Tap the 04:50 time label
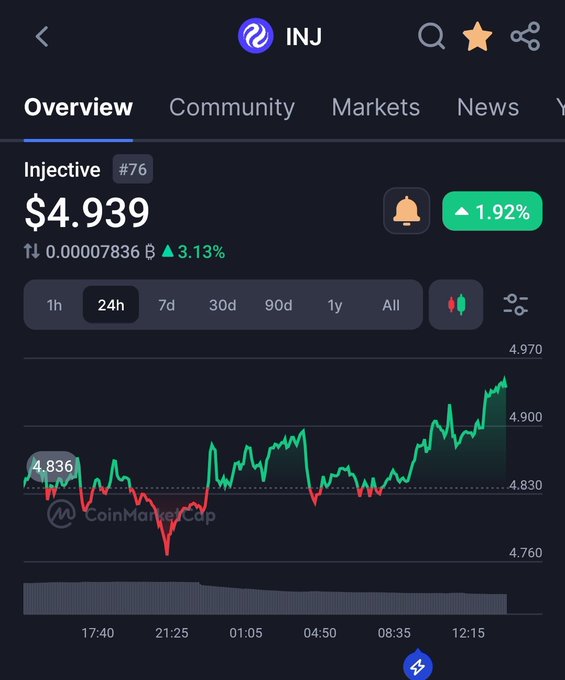The image size is (565, 680). (x=320, y=633)
